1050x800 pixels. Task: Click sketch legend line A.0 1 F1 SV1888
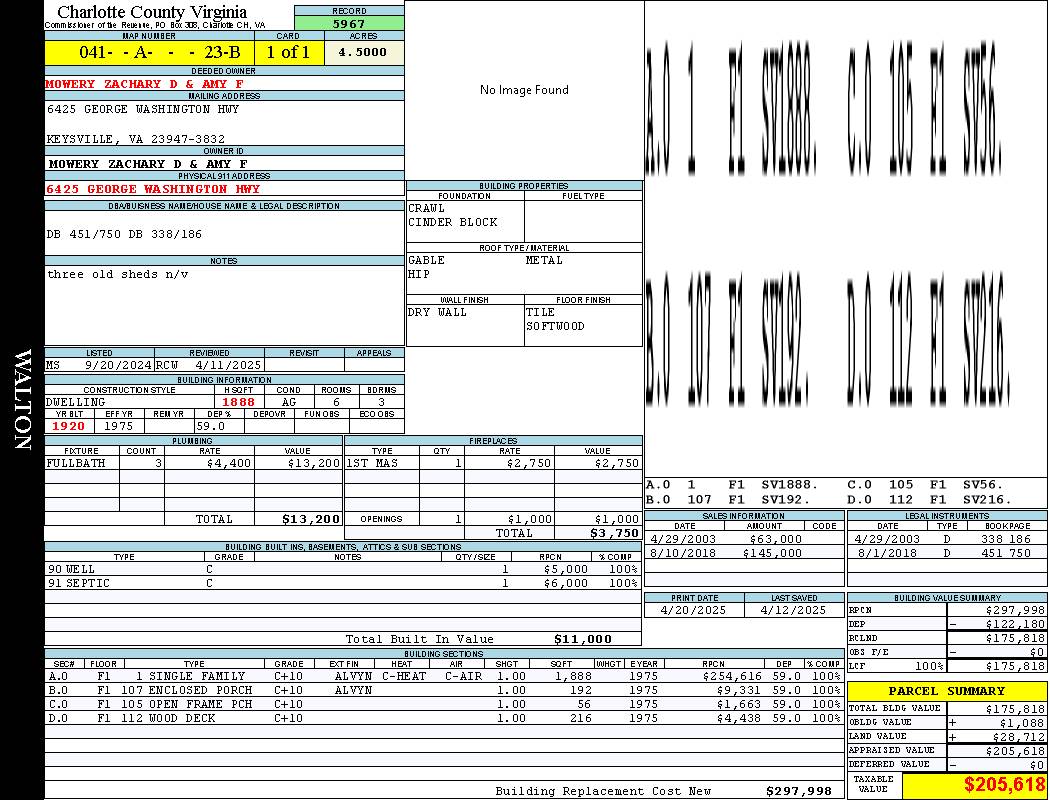pyautogui.click(x=732, y=485)
